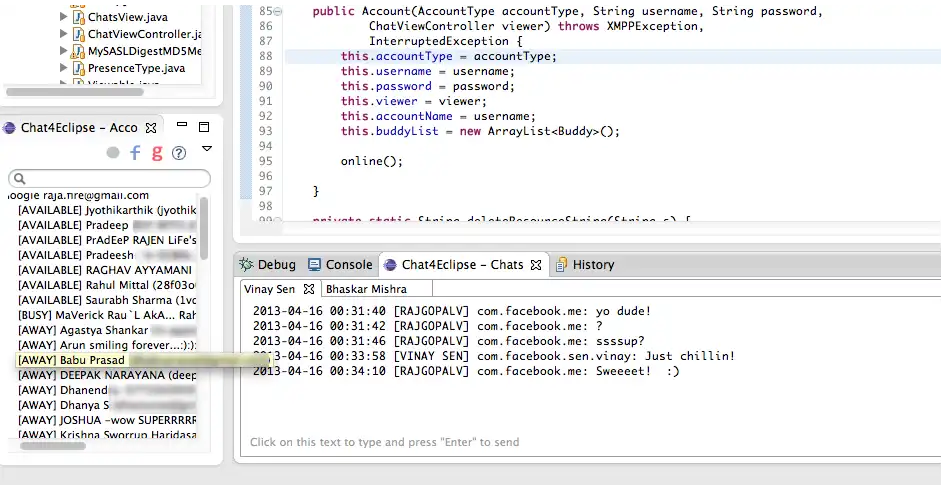
Task: Click the Facebook account icon
Action: (x=135, y=153)
